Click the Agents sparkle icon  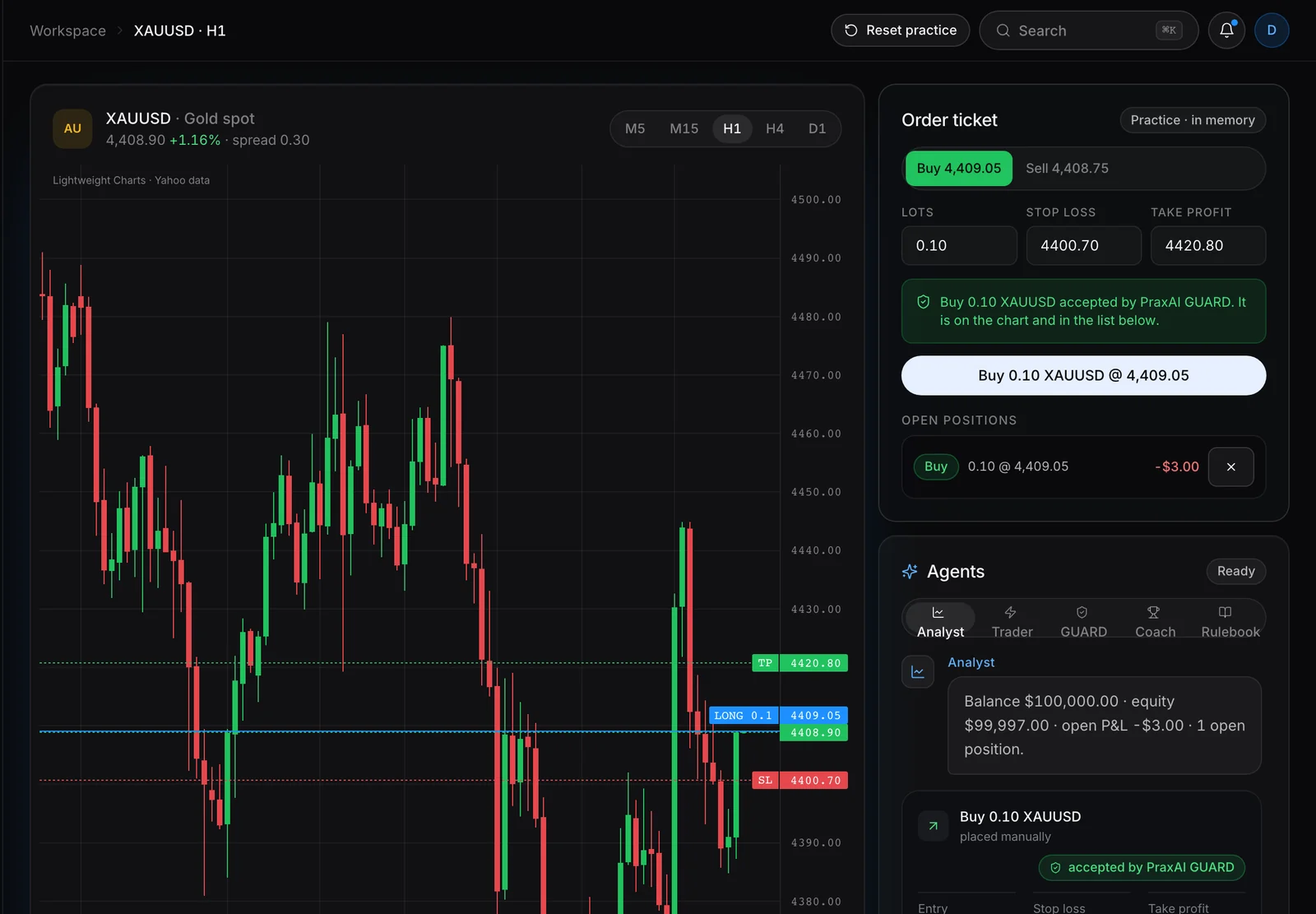click(910, 572)
